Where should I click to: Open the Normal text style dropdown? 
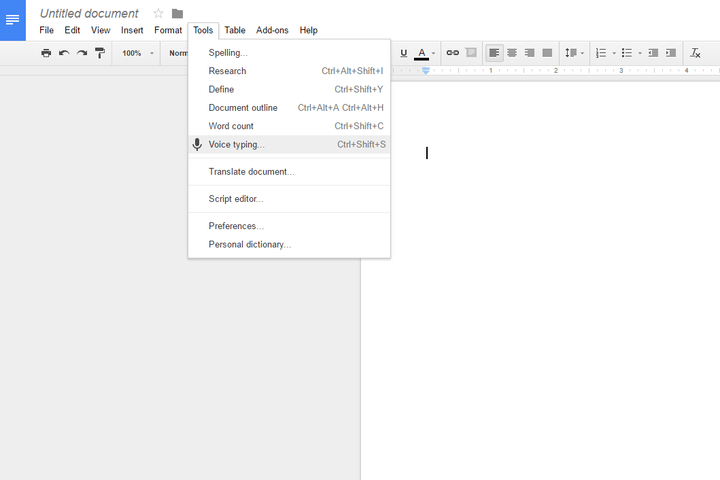coord(178,53)
